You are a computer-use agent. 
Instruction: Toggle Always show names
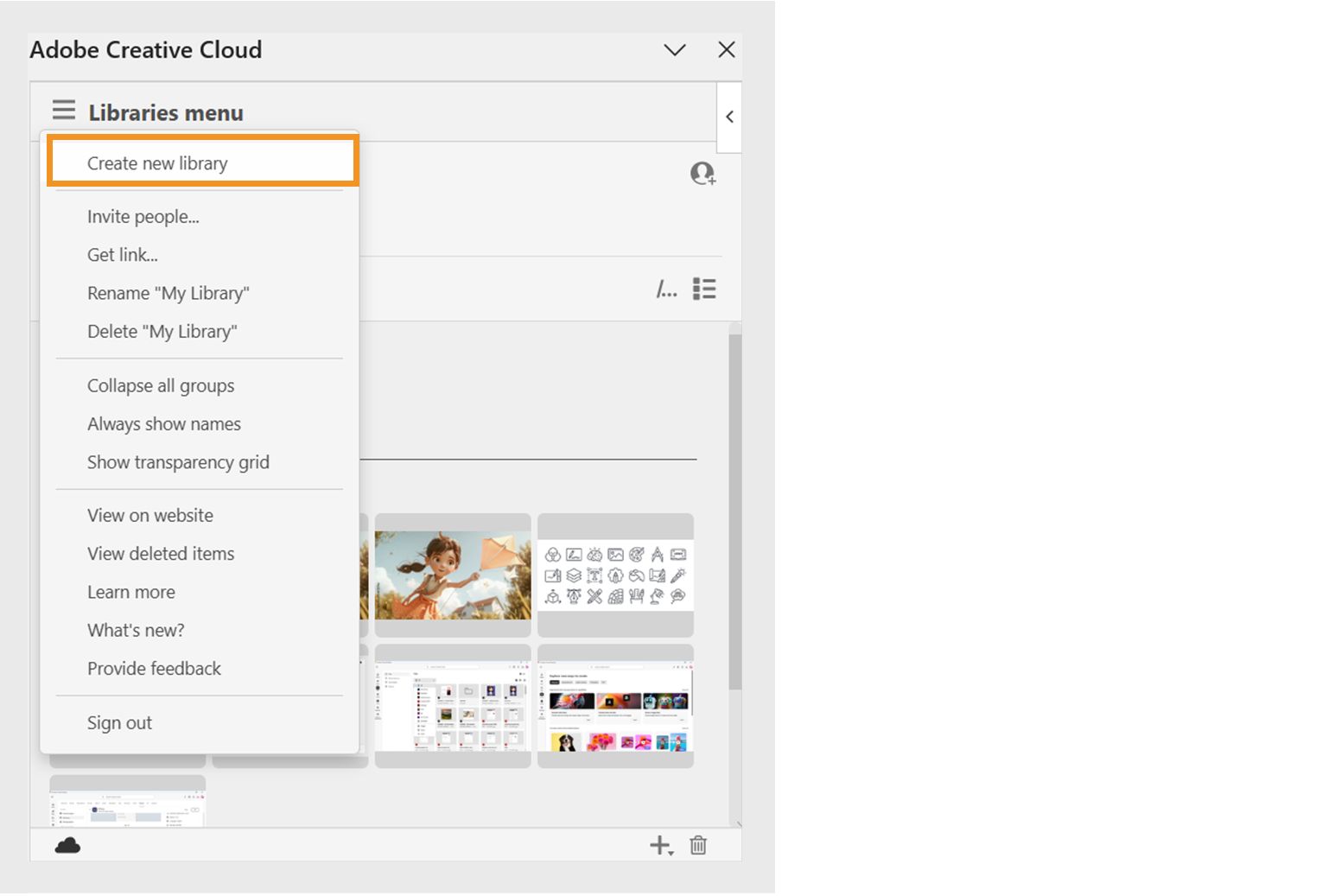(x=200, y=424)
